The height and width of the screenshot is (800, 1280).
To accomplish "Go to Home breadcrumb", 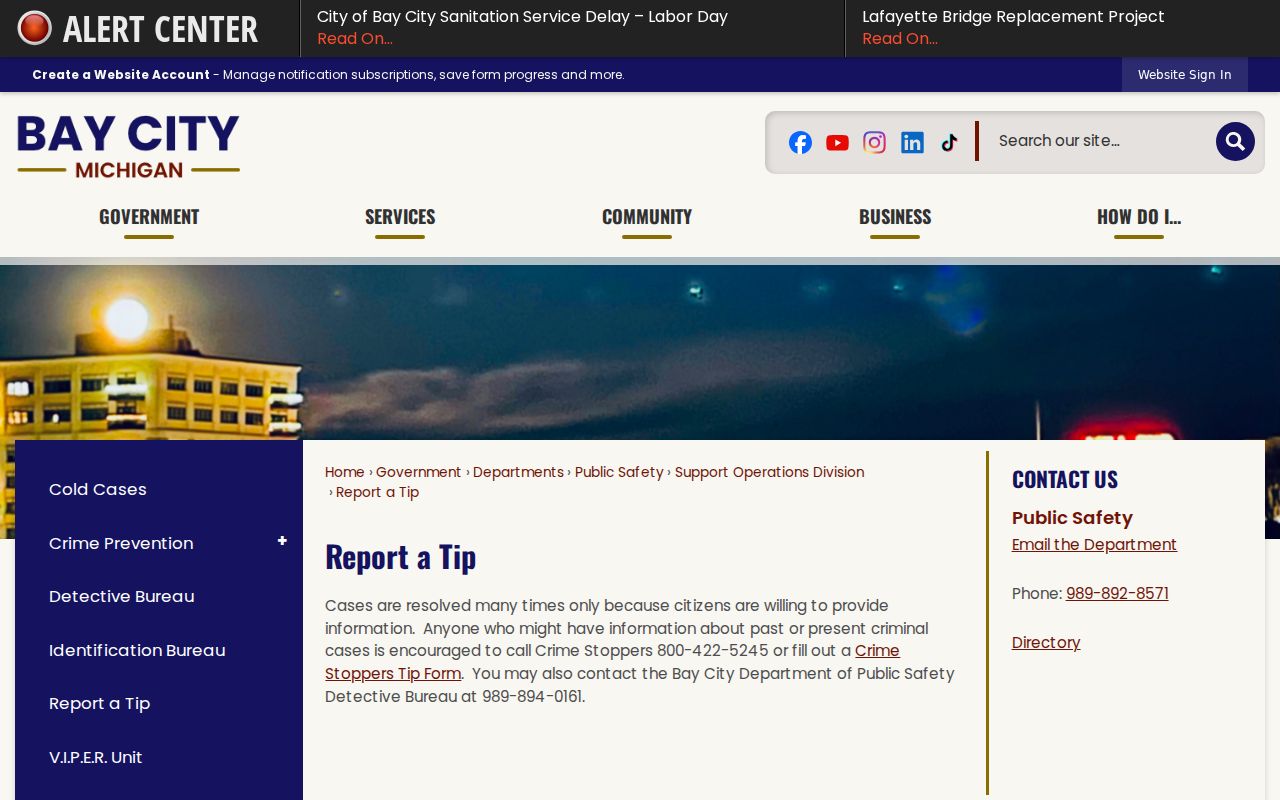I will click(x=345, y=472).
